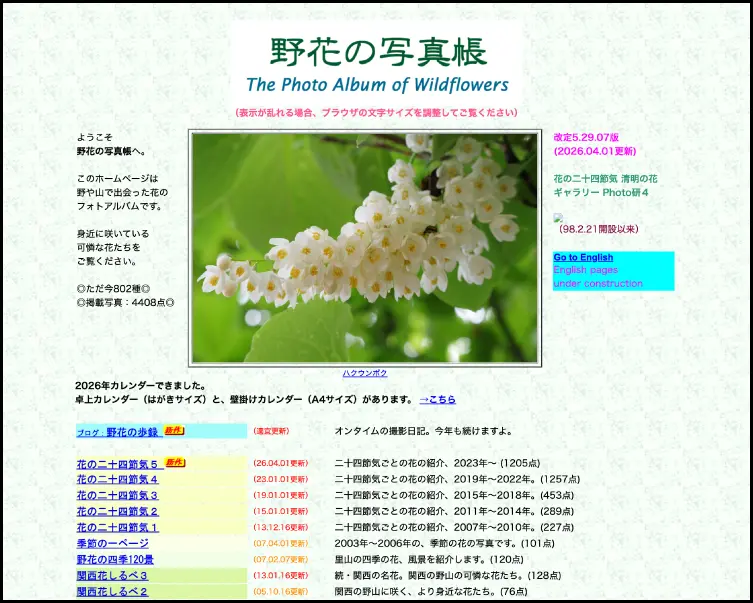753x603 pixels.
Task: Click the 新作 badge beside 花の二十四節気５
Action: click(x=175, y=463)
